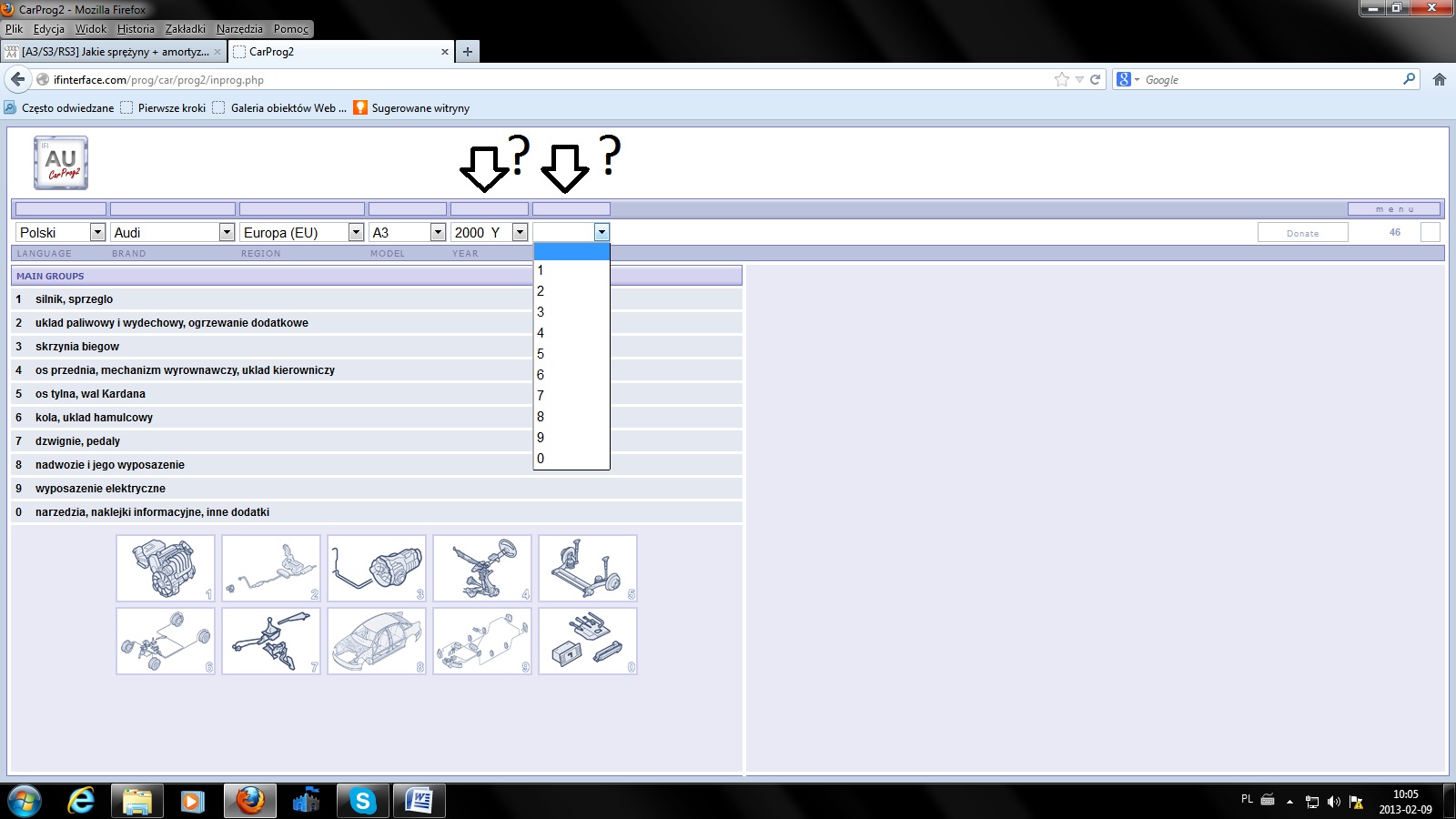The image size is (1456, 819).
Task: Select the nadwozie i jego wyposazenie row
Action: point(377,465)
